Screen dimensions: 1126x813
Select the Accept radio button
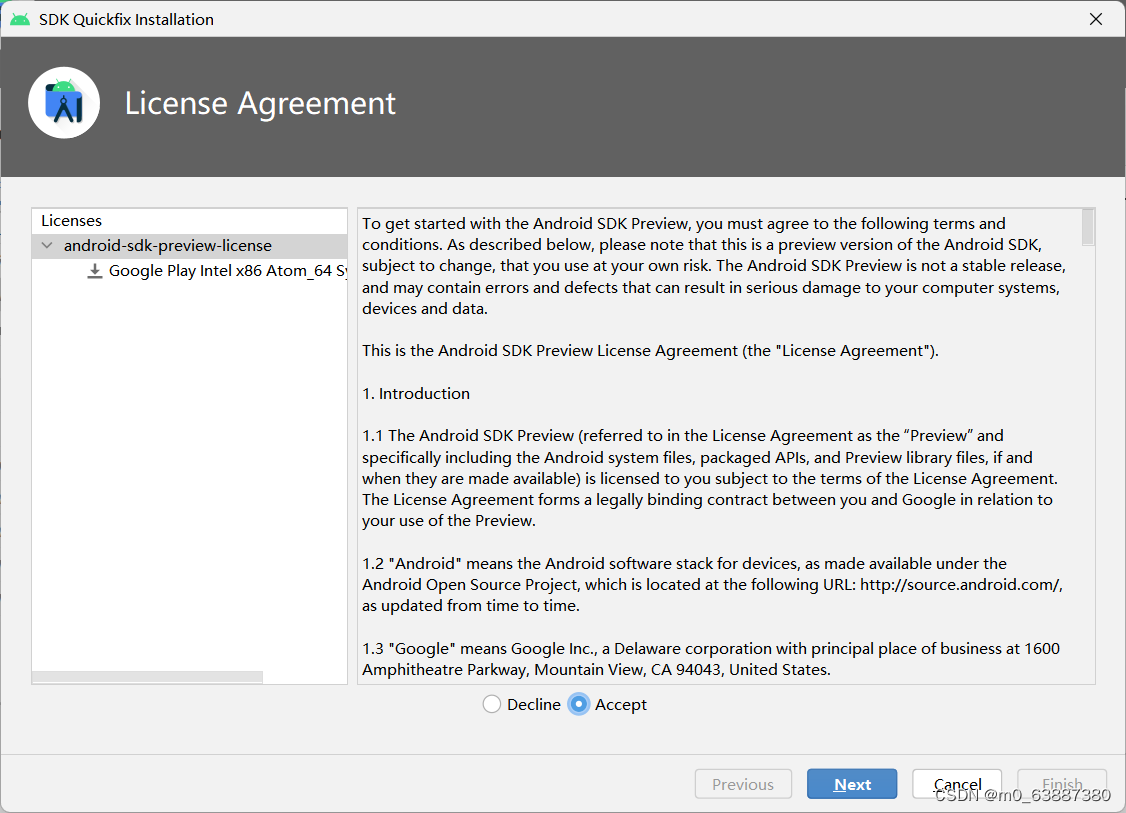(x=578, y=705)
